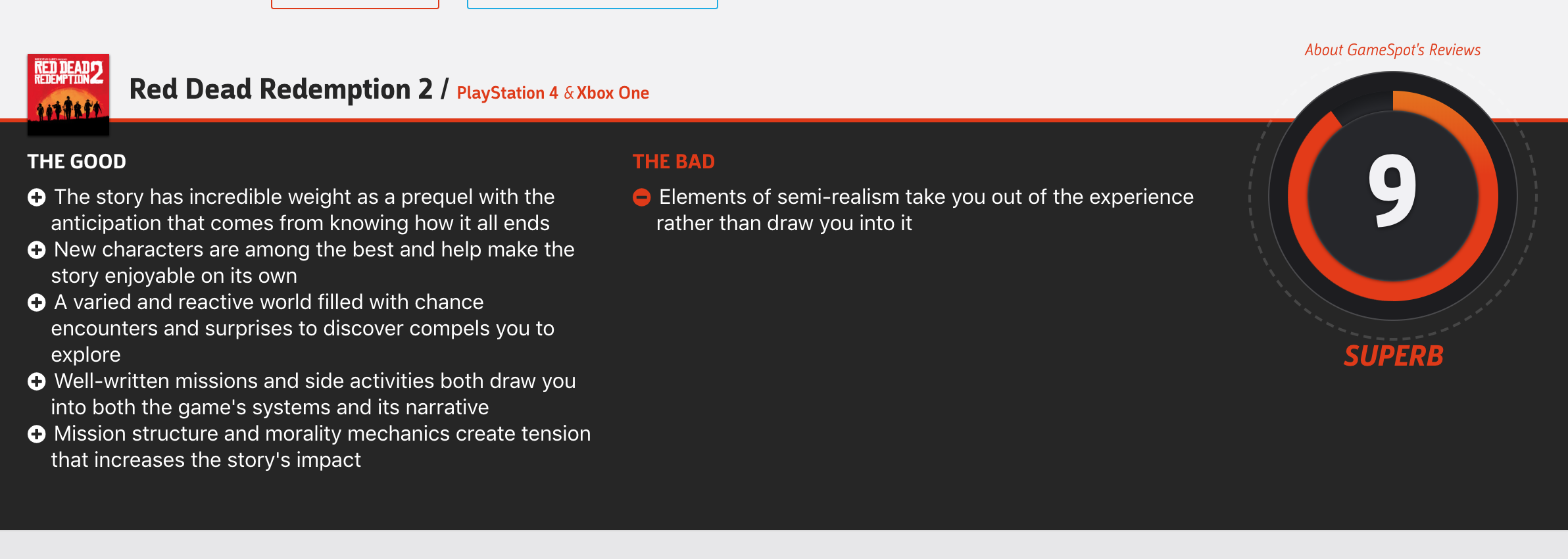The height and width of the screenshot is (559, 1568).
Task: Open the About GameSpot's Reviews link
Action: click(x=1392, y=50)
